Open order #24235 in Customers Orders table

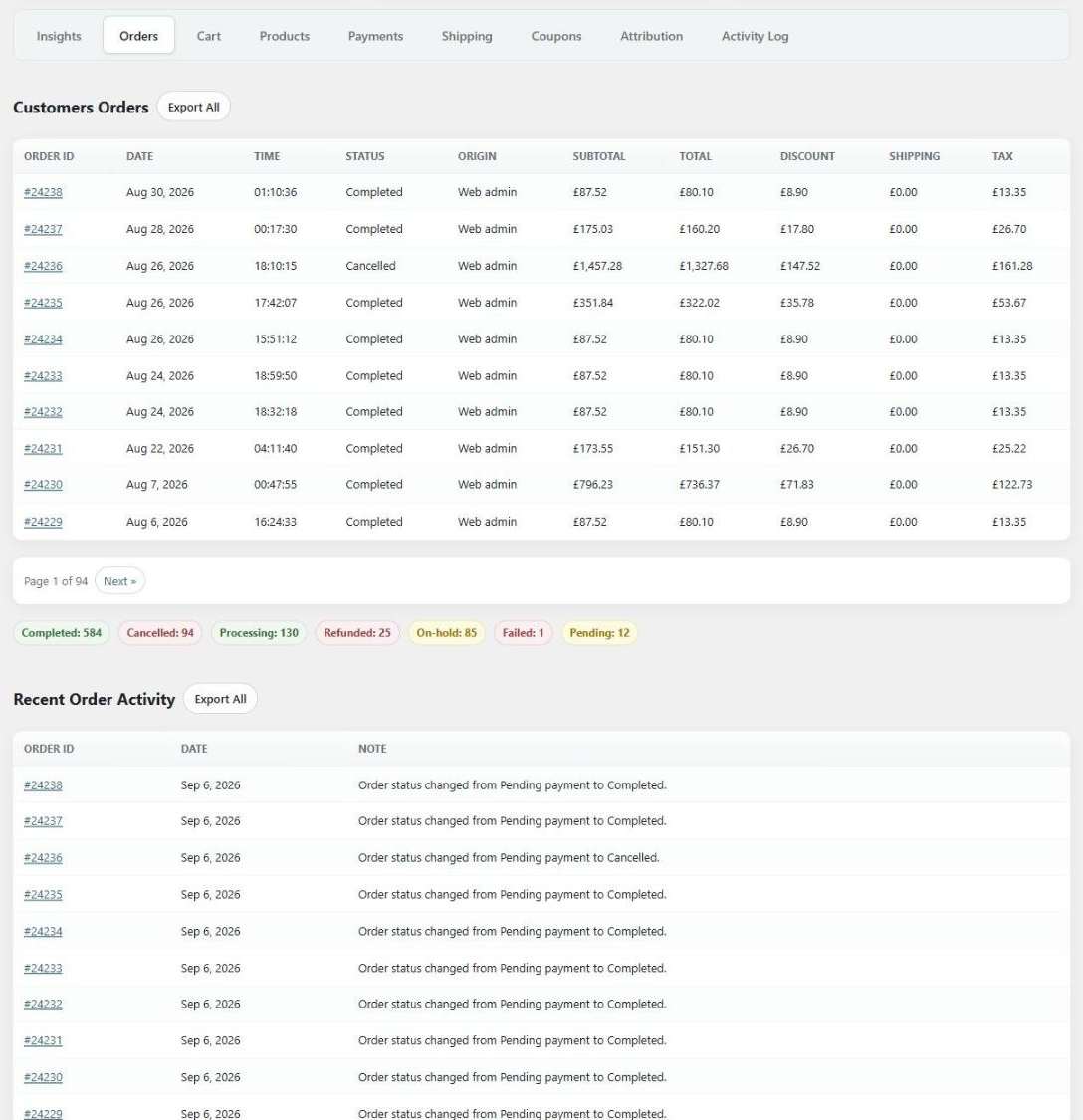[43, 302]
